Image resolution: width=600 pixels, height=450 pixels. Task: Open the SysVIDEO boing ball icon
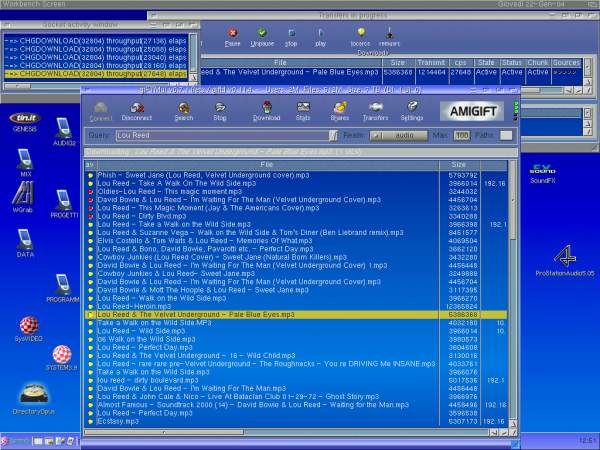(x=29, y=329)
